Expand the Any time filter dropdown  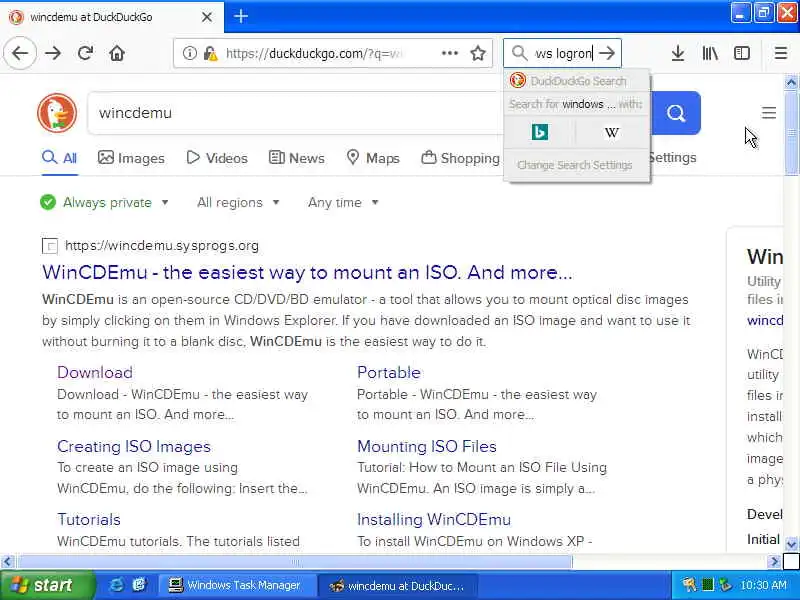click(x=343, y=203)
